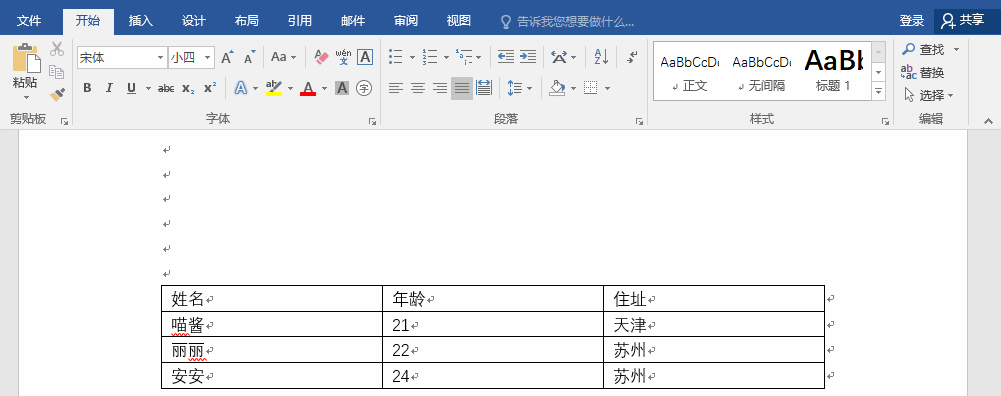Click the line spacing icon
Viewport: 1001px width, 396px height.
coord(515,88)
